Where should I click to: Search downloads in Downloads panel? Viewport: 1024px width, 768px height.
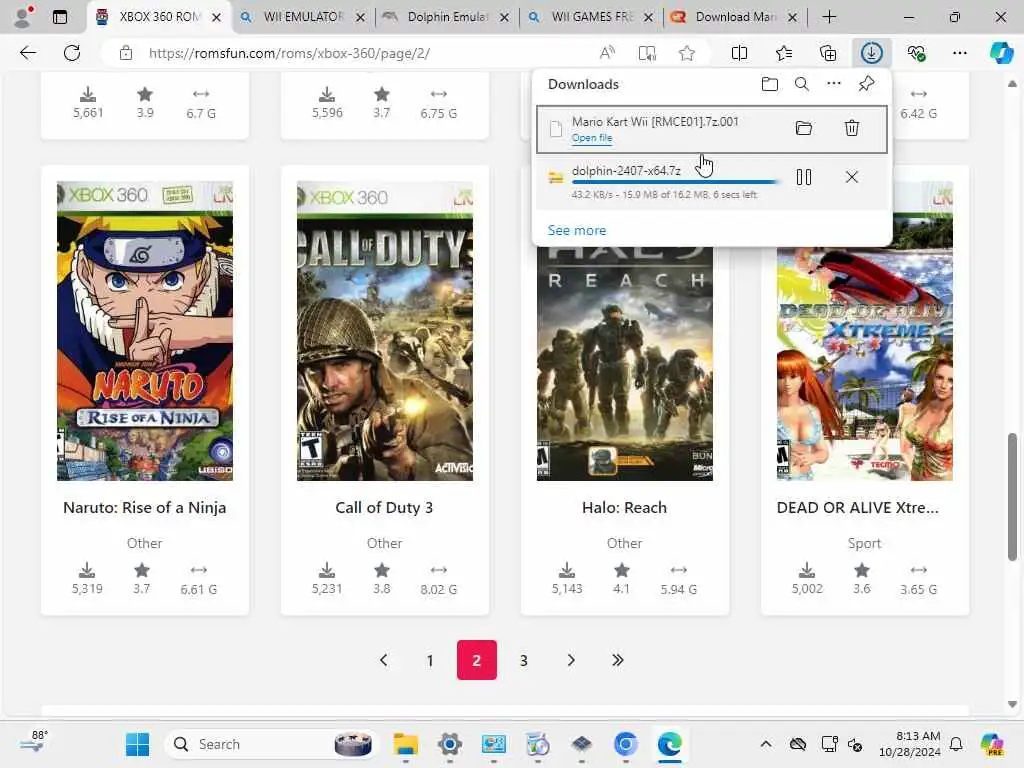pos(801,84)
